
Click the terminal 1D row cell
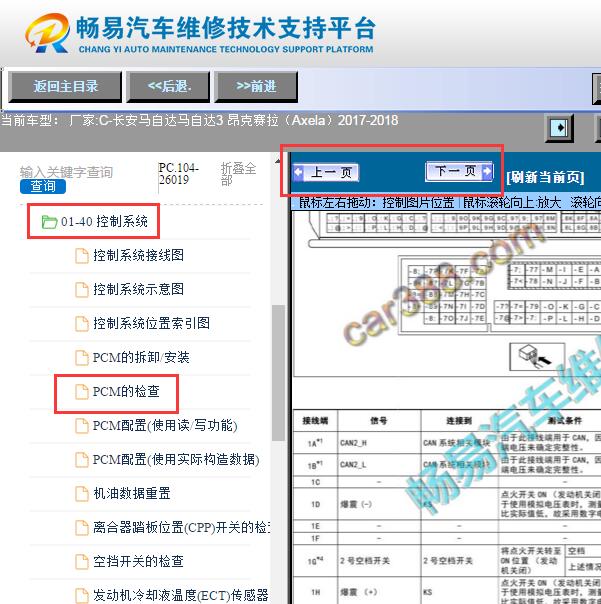pyautogui.click(x=316, y=504)
